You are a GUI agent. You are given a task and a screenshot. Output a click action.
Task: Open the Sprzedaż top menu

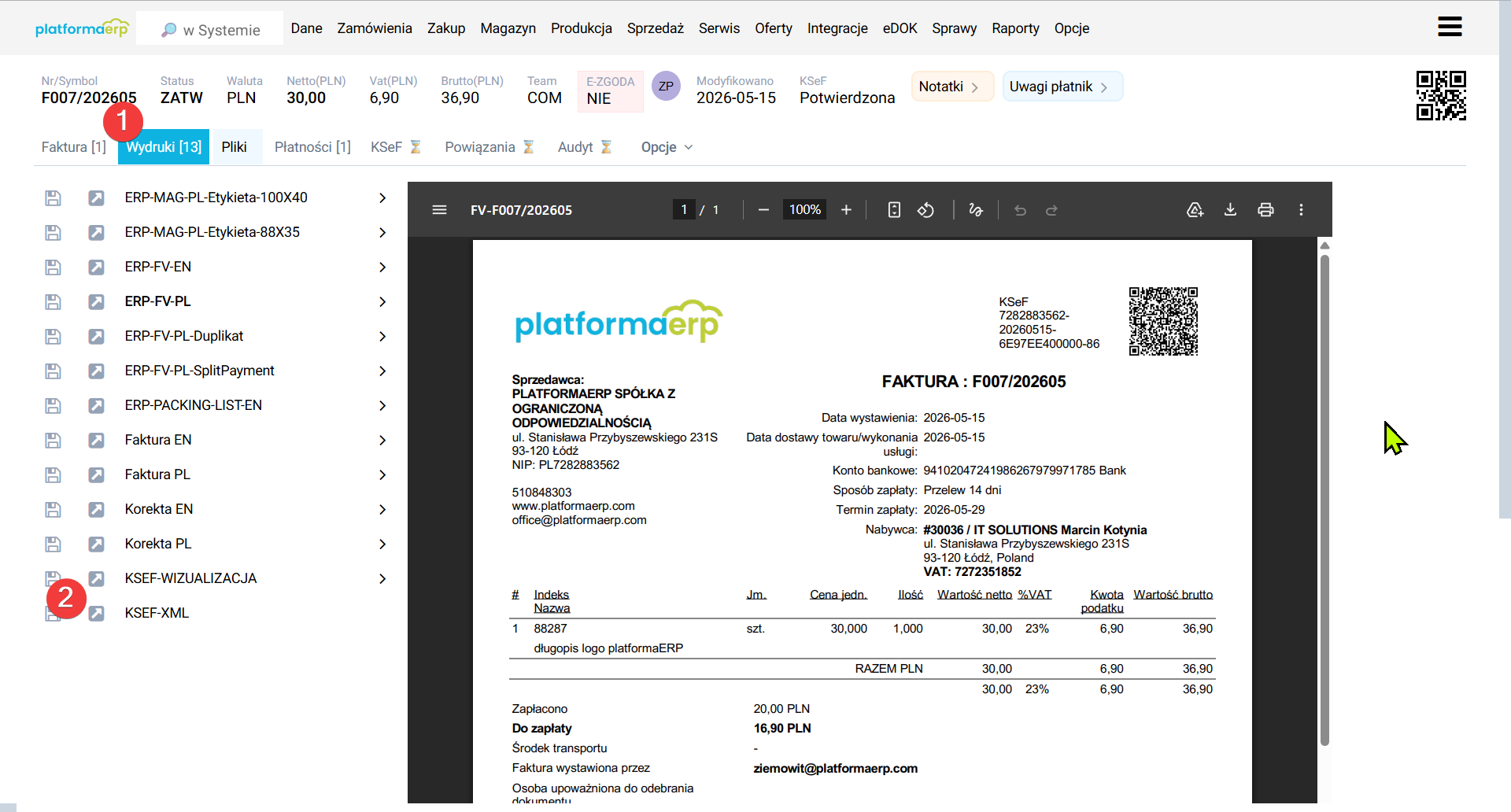coord(656,28)
